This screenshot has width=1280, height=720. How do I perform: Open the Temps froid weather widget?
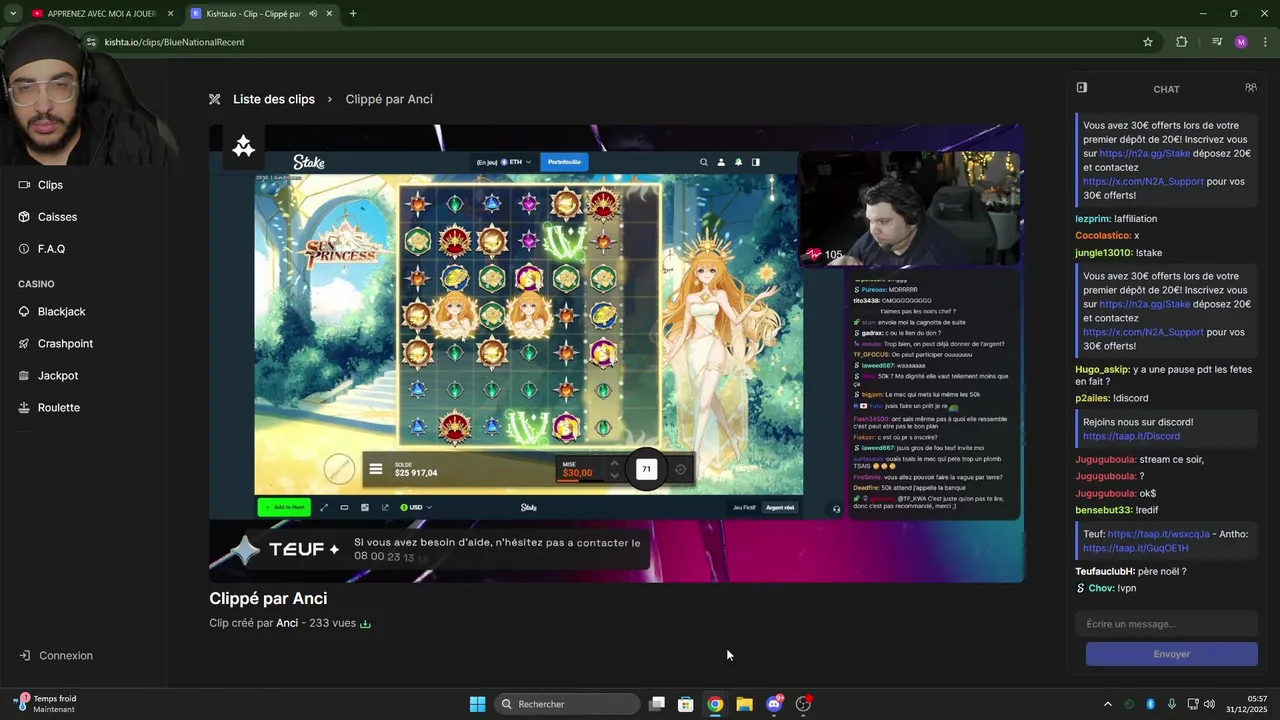coord(46,704)
